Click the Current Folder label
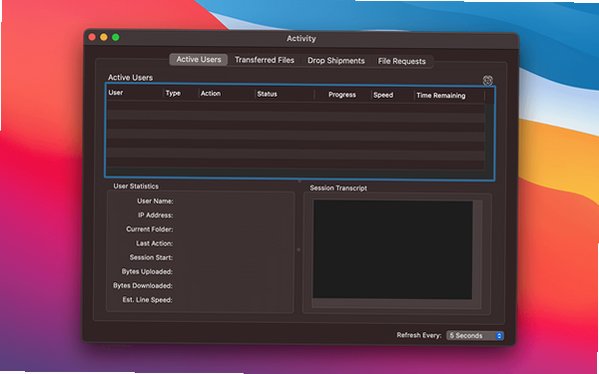Screen dimensions: 599x374 pyautogui.click(x=149, y=229)
